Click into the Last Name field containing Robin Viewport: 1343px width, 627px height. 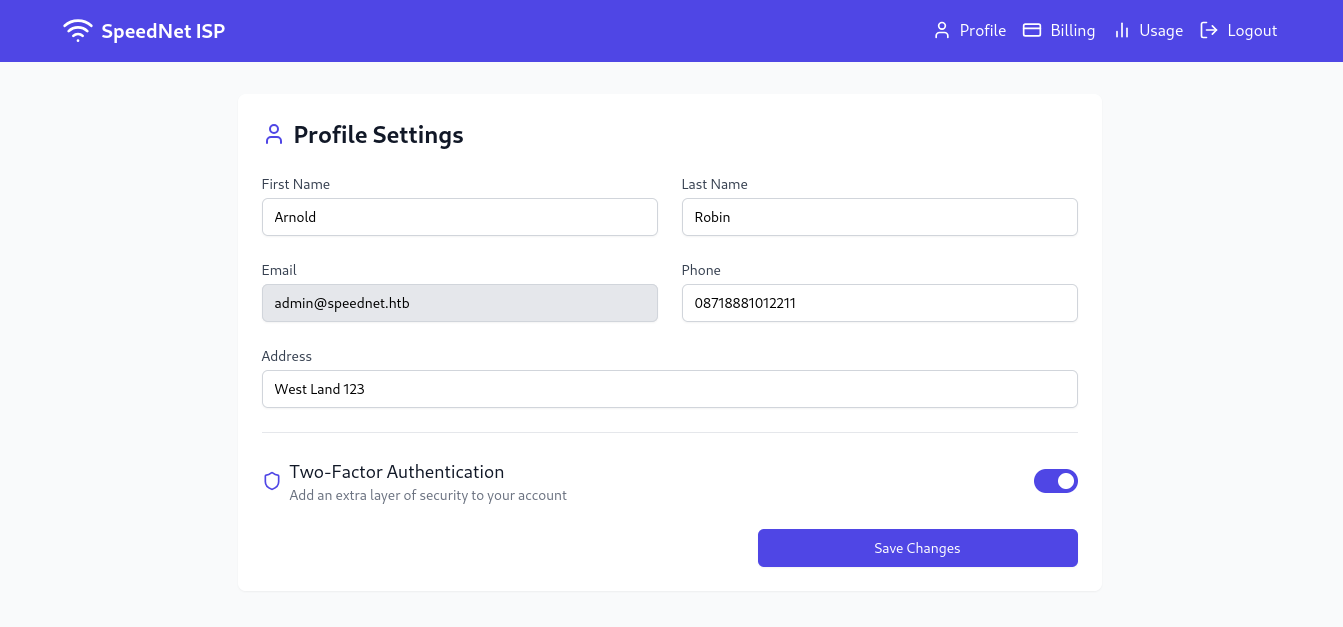(x=879, y=217)
